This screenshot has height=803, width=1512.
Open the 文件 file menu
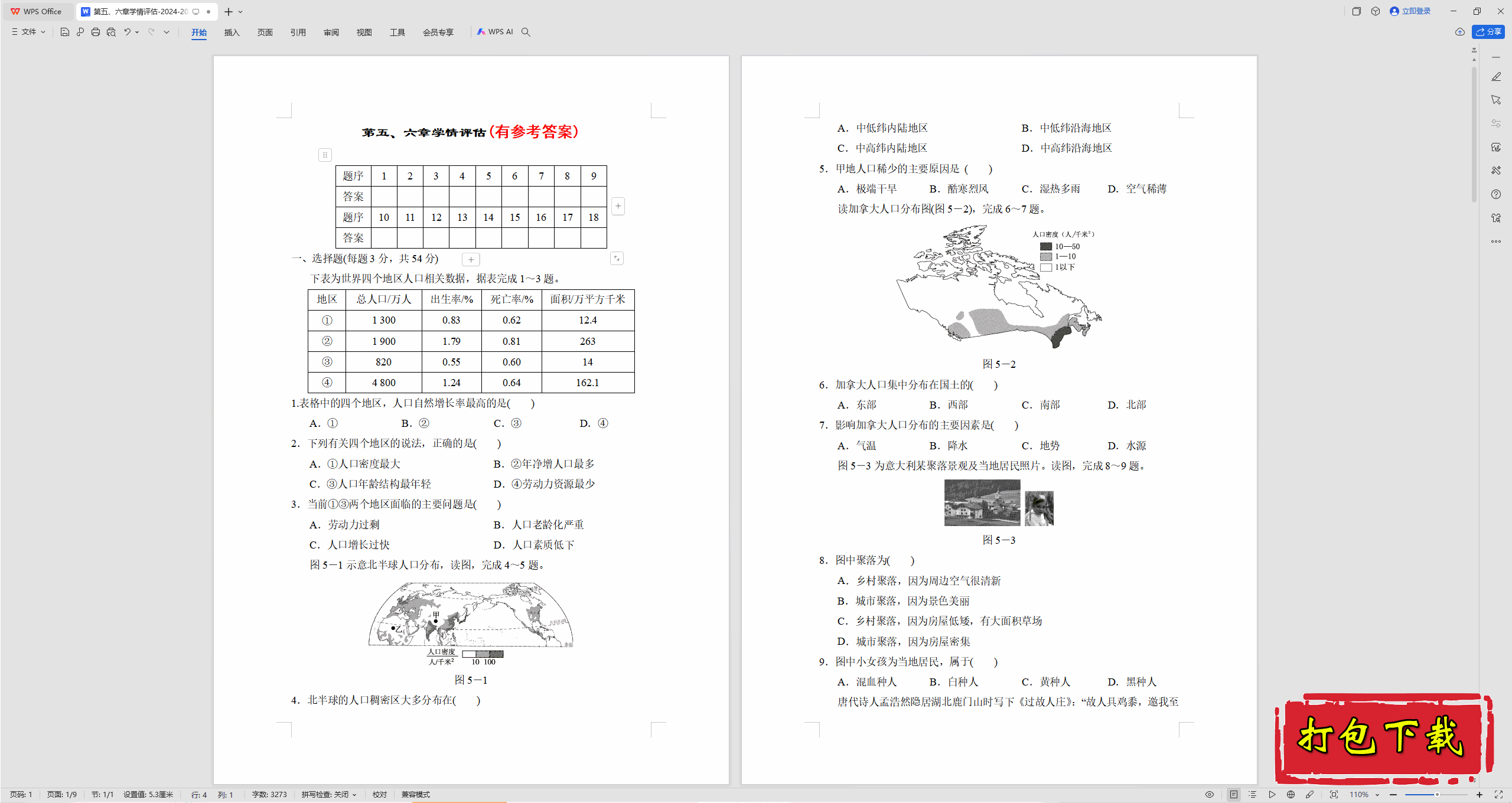(28, 32)
